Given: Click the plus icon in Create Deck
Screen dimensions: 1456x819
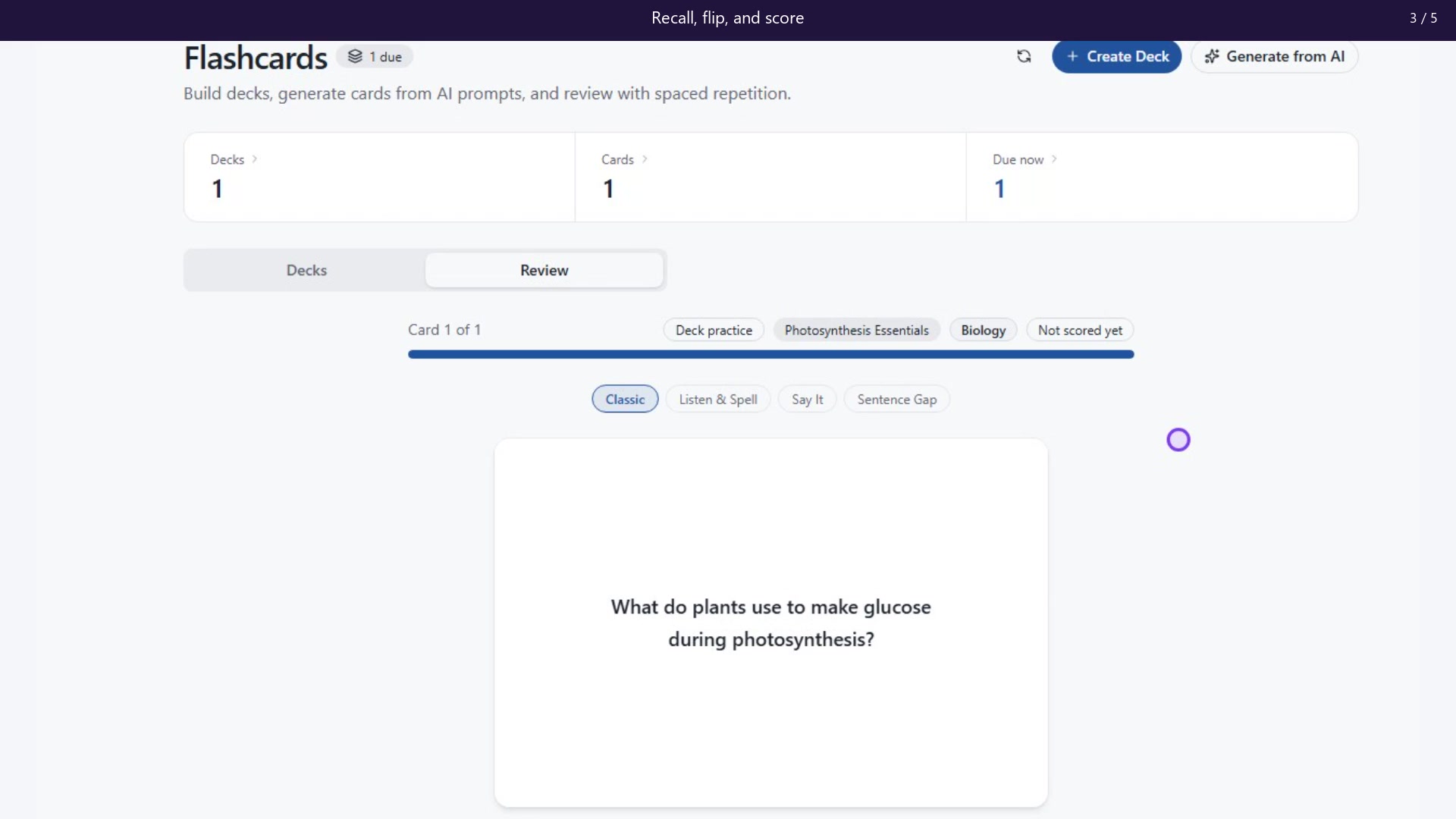Looking at the screenshot, I should tap(1072, 56).
